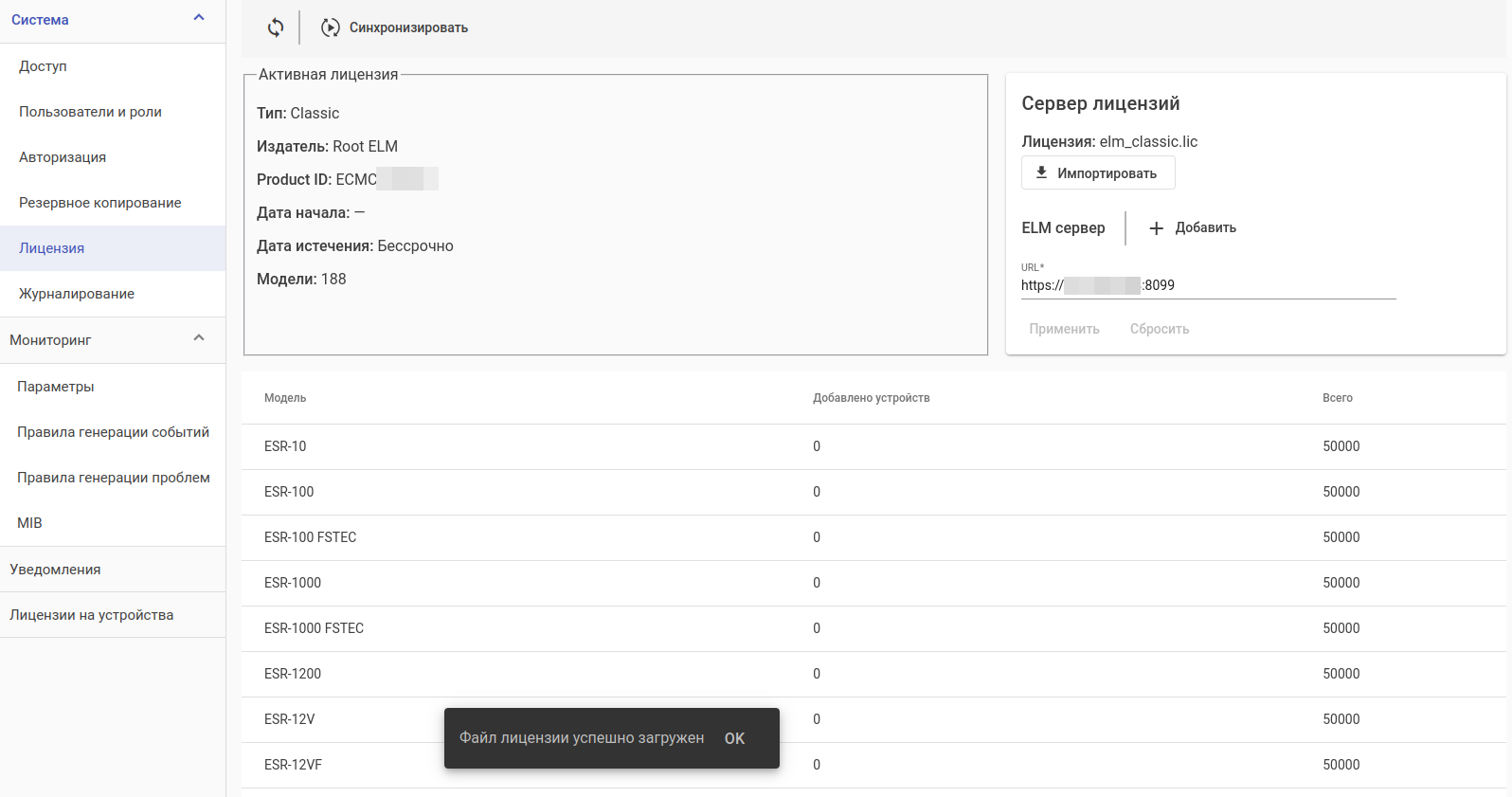Collapse the Система section chevron
Image resolution: width=1512 pixels, height=797 pixels.
(x=199, y=18)
